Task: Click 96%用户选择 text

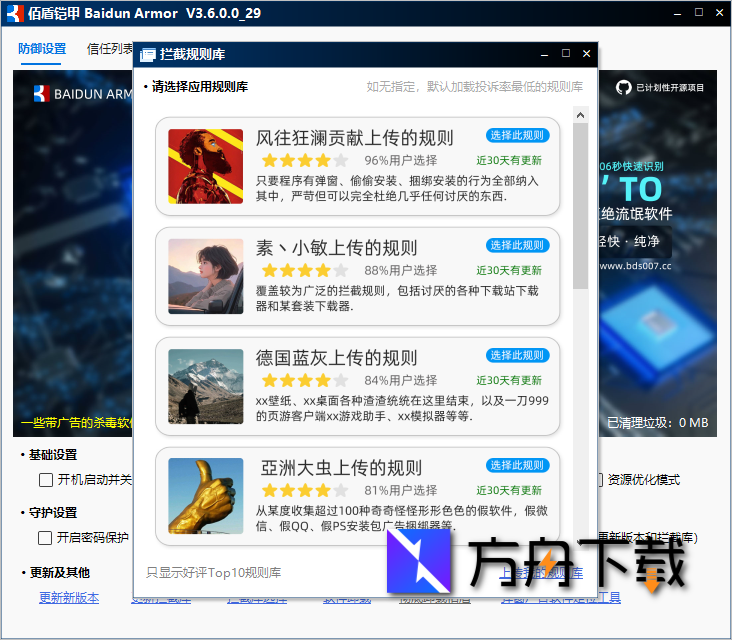Action: [401, 161]
